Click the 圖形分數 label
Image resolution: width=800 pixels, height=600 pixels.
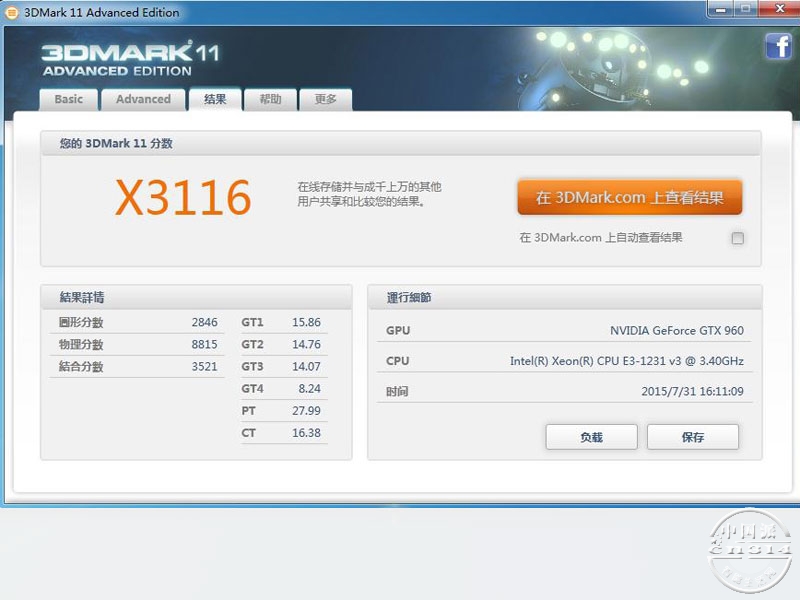(x=81, y=322)
